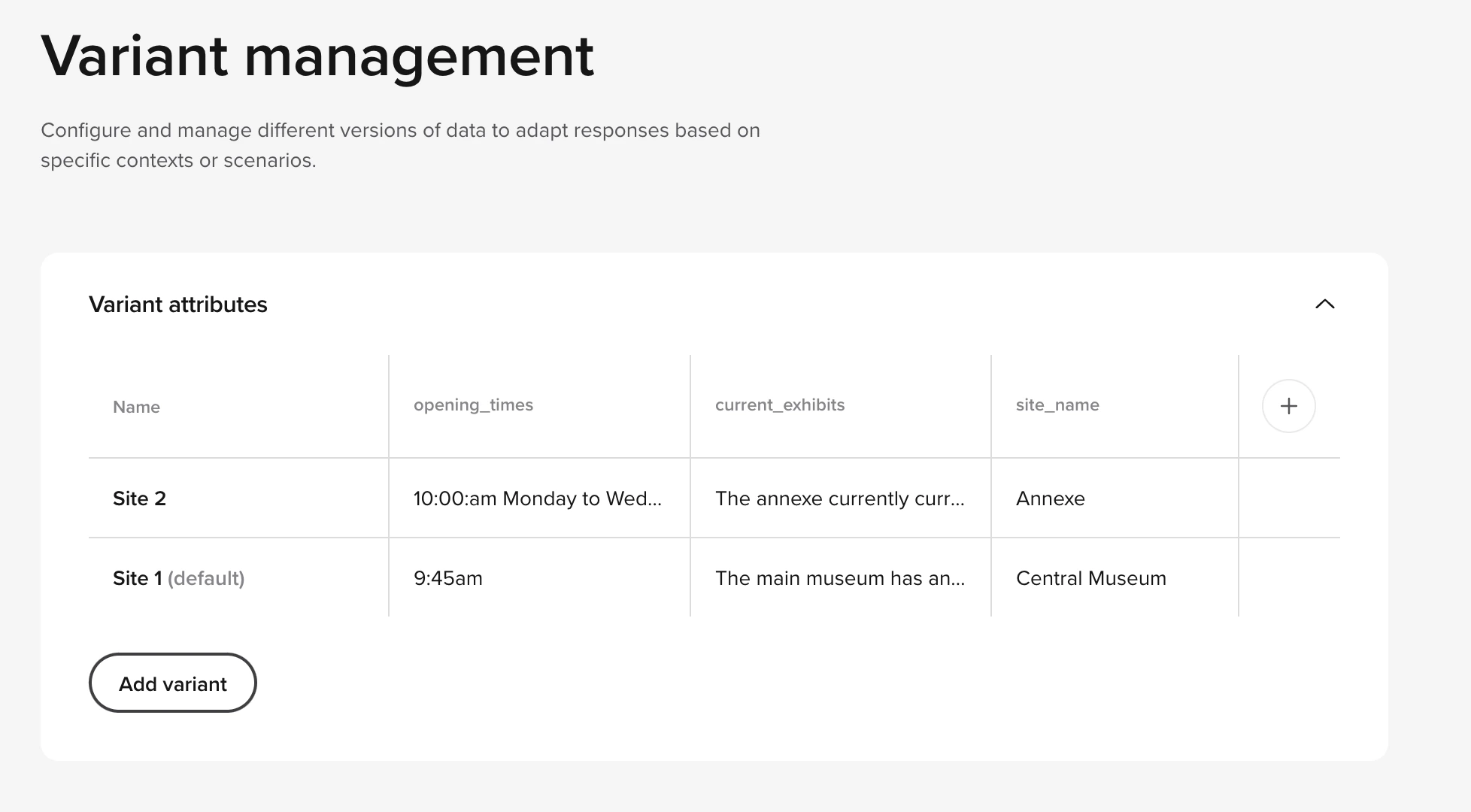The height and width of the screenshot is (812, 1471).
Task: Select the Site 2 variant row
Action: coord(139,498)
